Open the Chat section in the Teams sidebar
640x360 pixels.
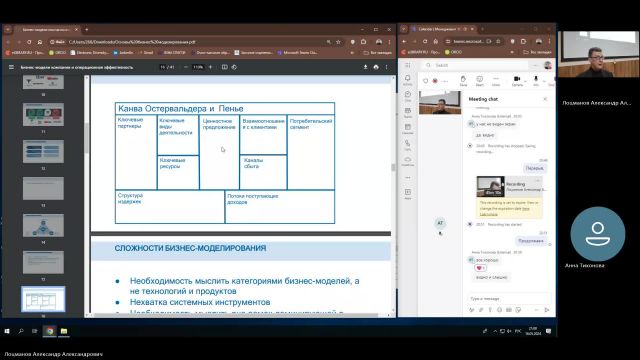click(x=407, y=96)
